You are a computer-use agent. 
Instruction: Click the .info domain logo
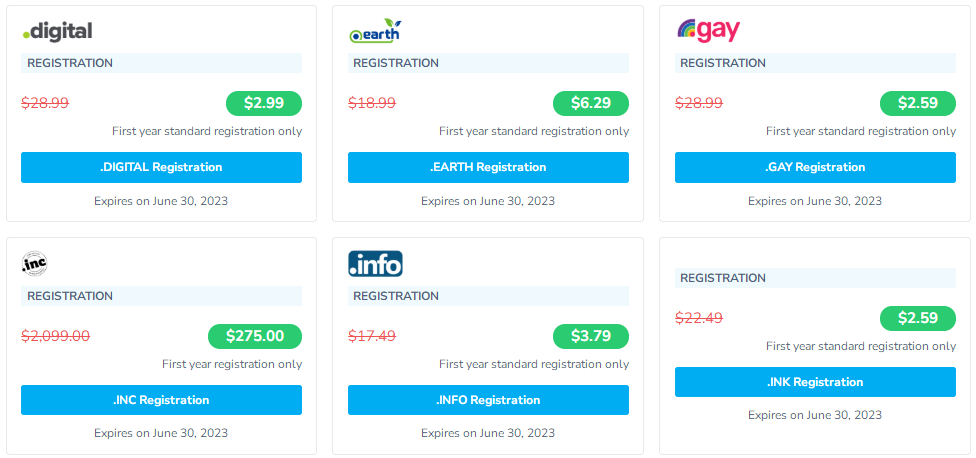coord(375,264)
